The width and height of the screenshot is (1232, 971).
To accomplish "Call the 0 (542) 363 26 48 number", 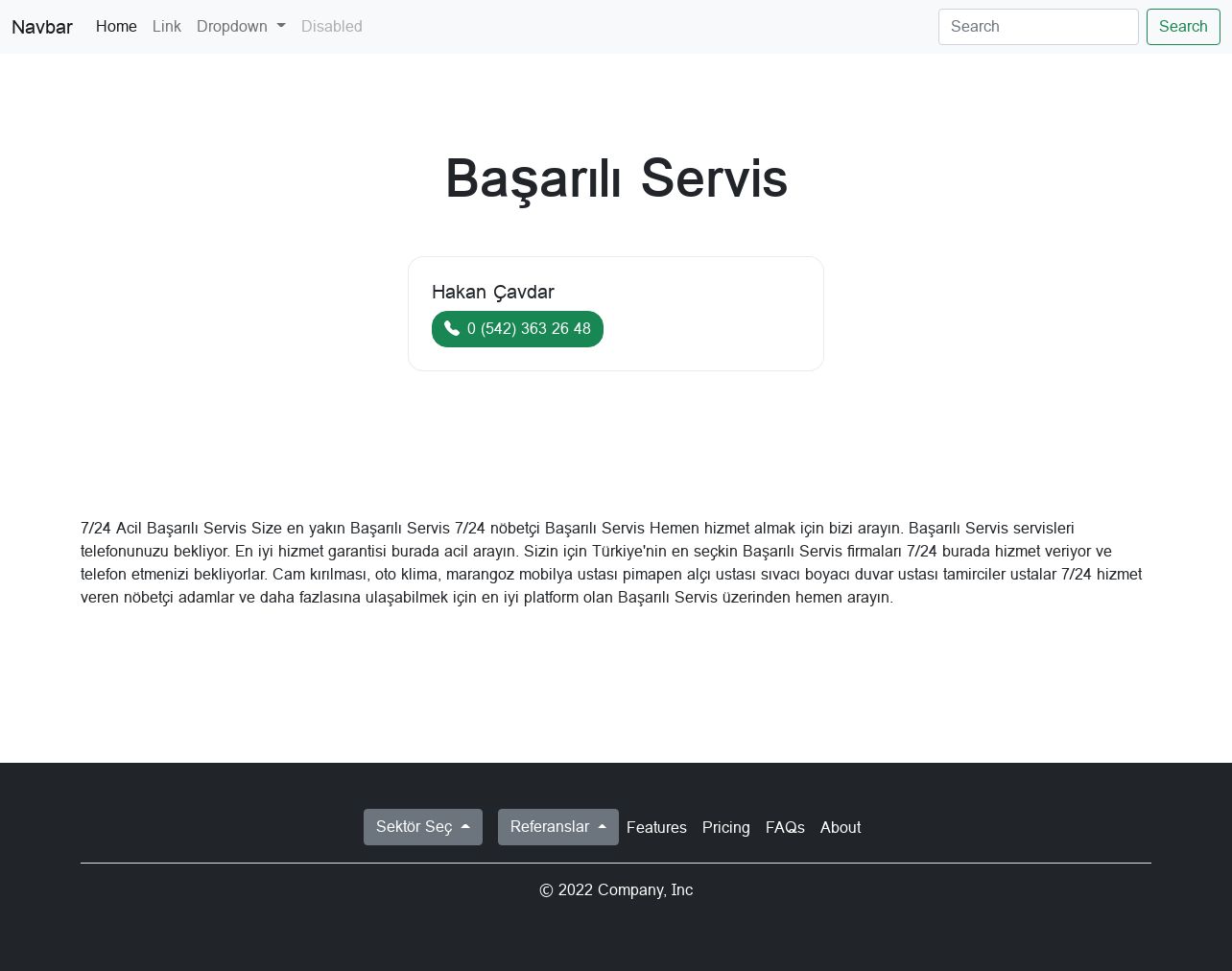I will click(517, 329).
